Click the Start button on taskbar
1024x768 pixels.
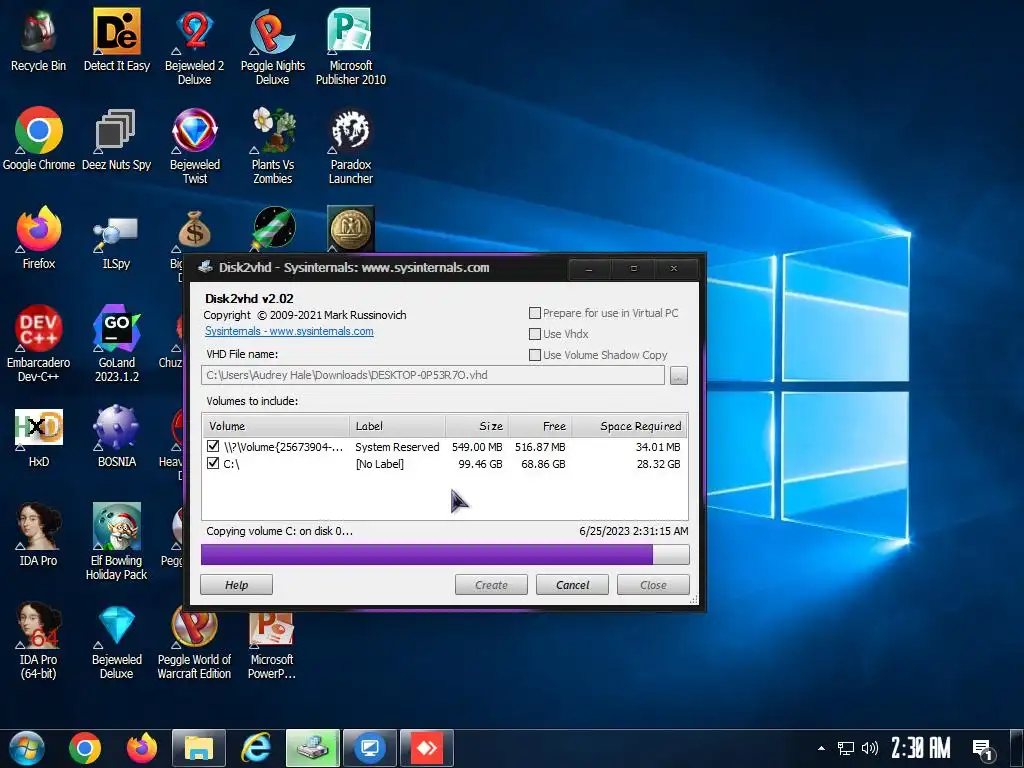[26, 748]
